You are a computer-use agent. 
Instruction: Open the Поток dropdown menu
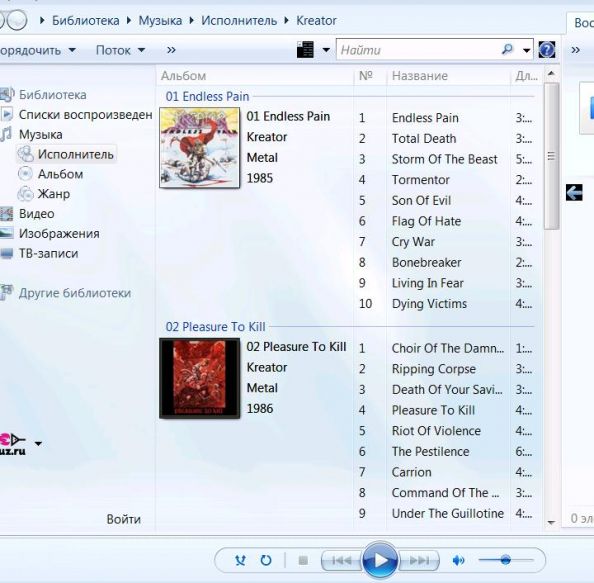pos(120,50)
